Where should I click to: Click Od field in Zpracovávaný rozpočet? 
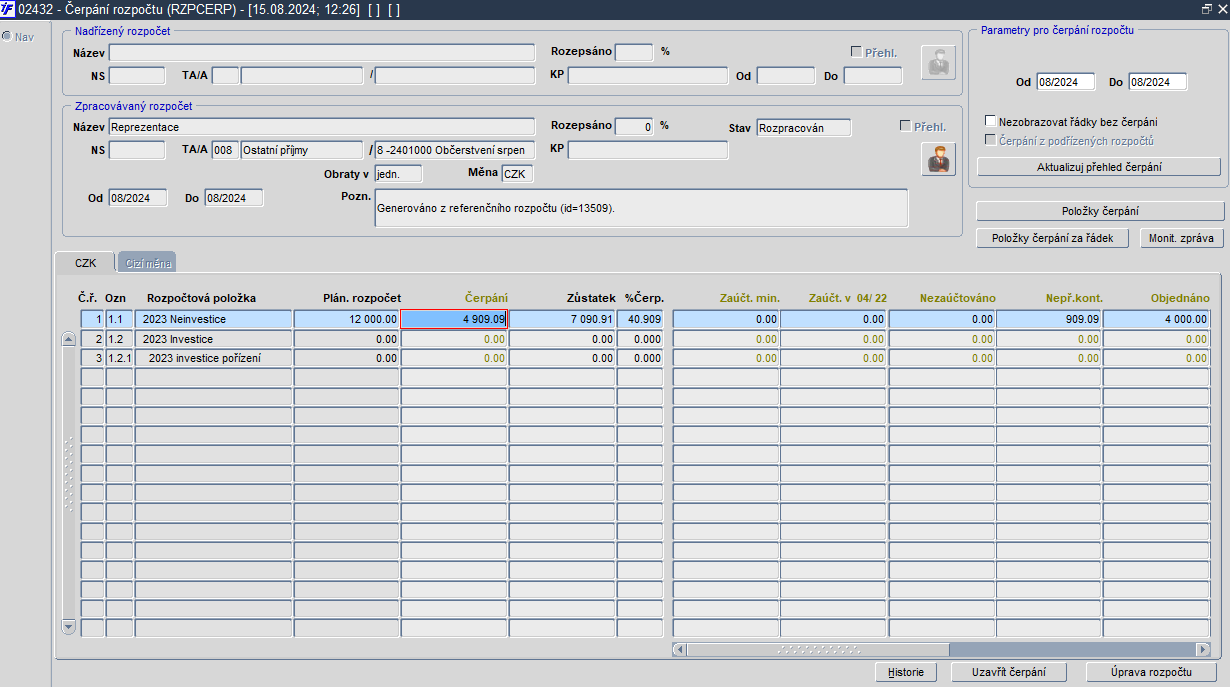(x=137, y=198)
